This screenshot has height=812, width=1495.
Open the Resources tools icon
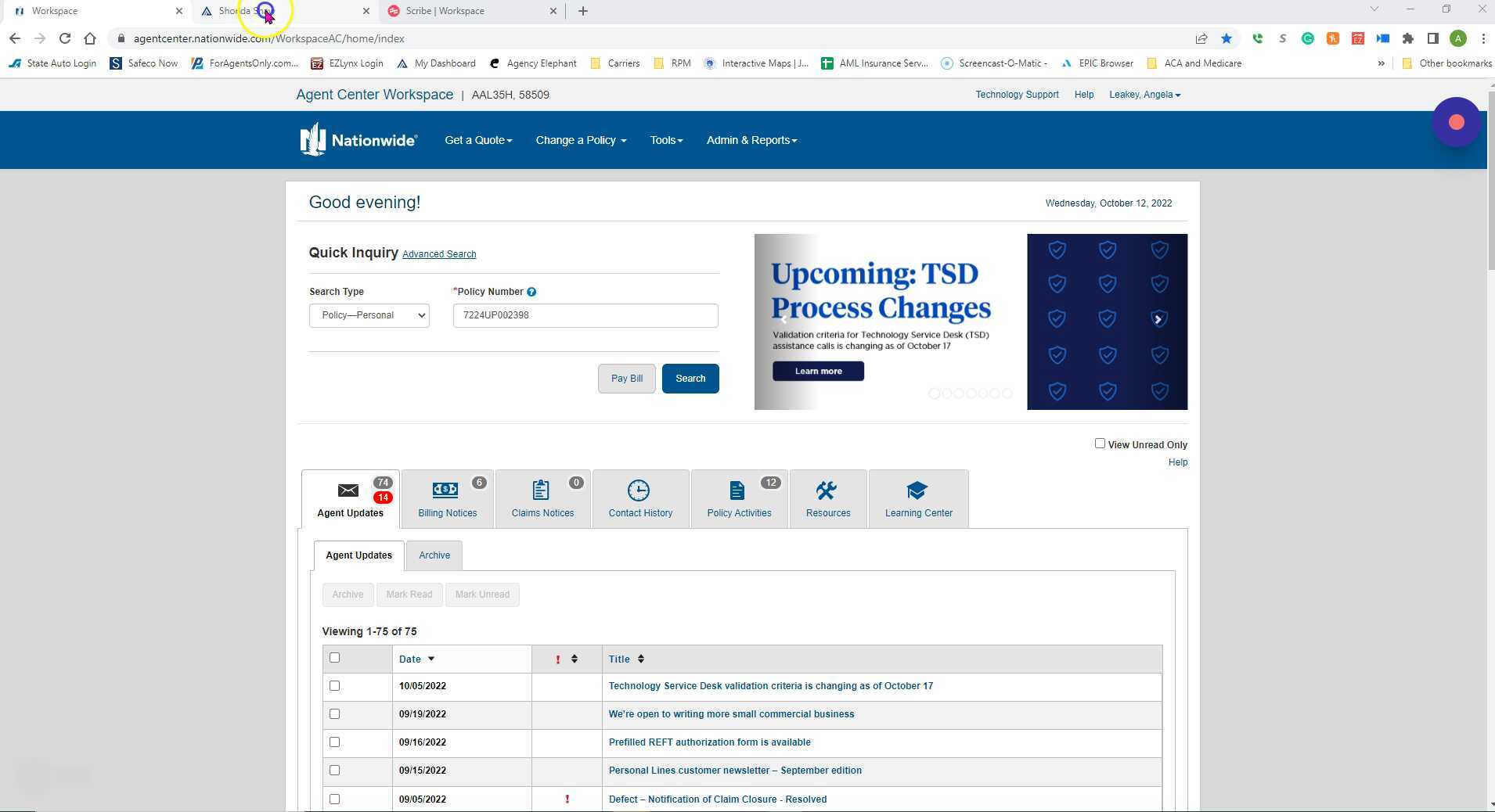pos(826,490)
